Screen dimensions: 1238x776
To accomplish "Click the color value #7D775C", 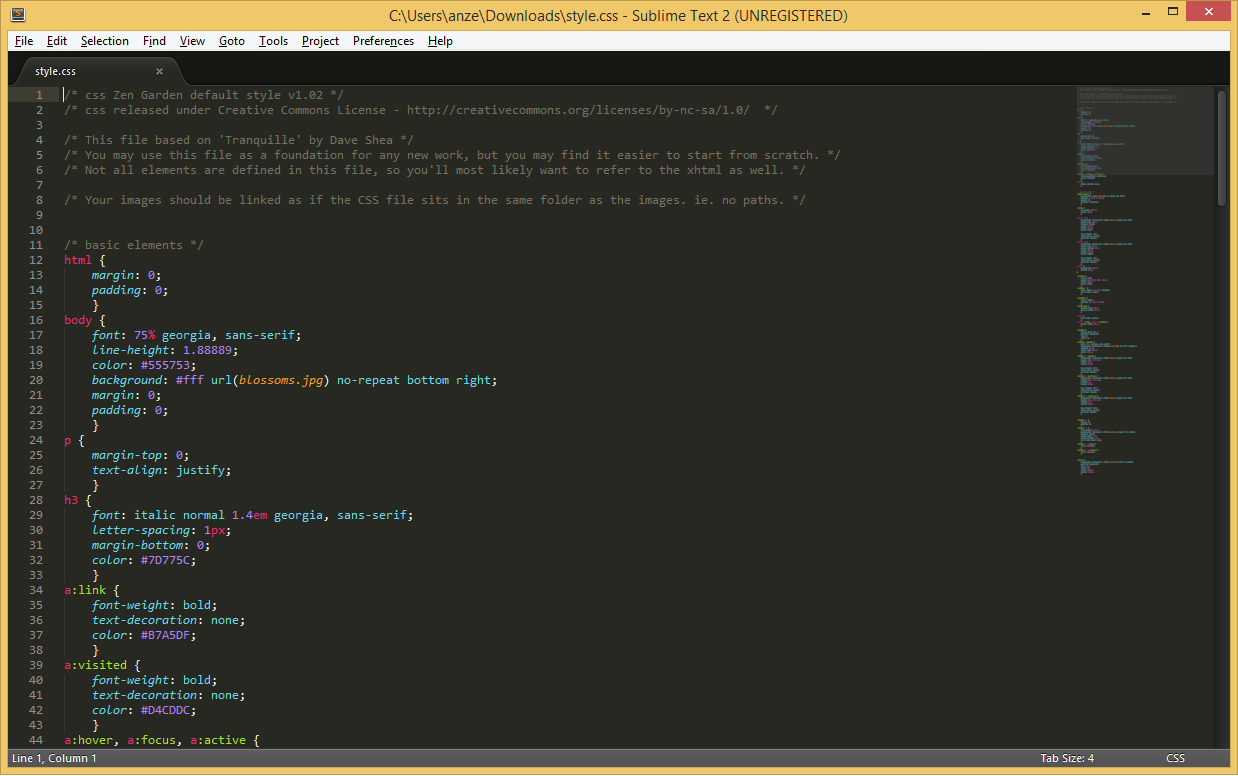I will click(164, 560).
